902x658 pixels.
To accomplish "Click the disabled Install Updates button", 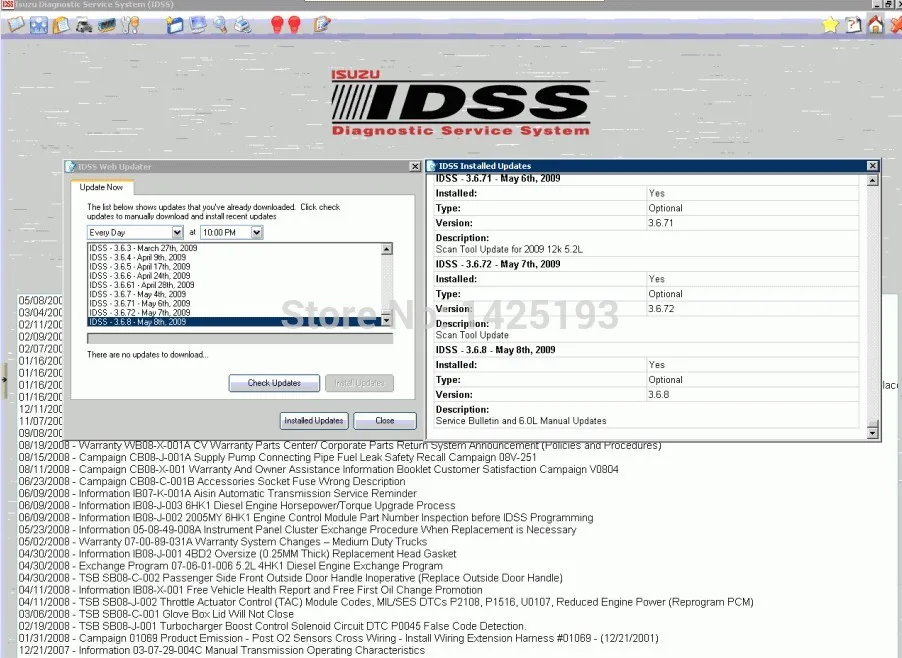I will 359,383.
